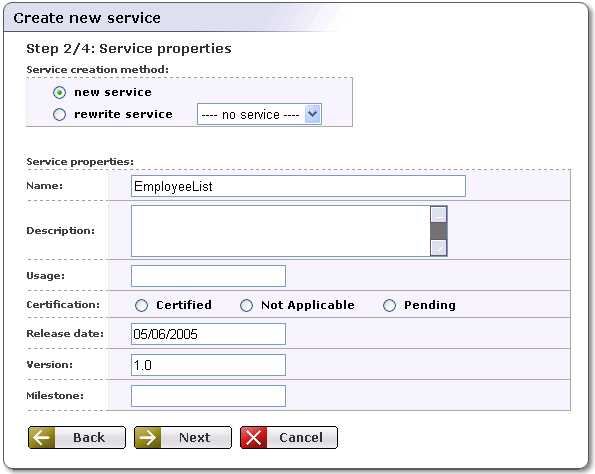
Task: Click into the Description text area
Action: 281,231
